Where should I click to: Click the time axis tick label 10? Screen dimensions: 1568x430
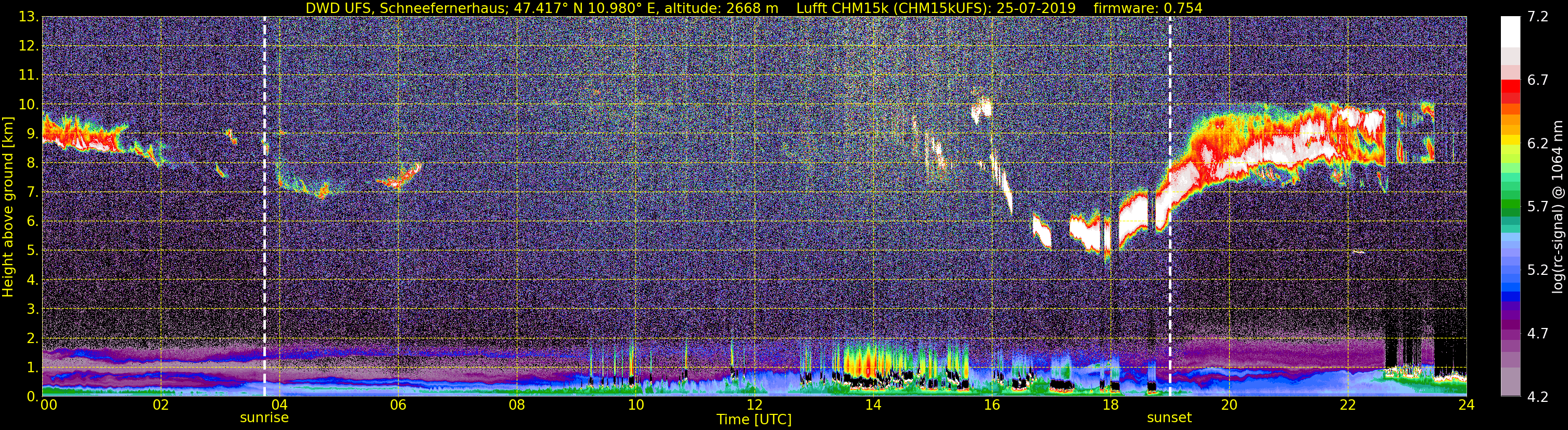(x=635, y=406)
